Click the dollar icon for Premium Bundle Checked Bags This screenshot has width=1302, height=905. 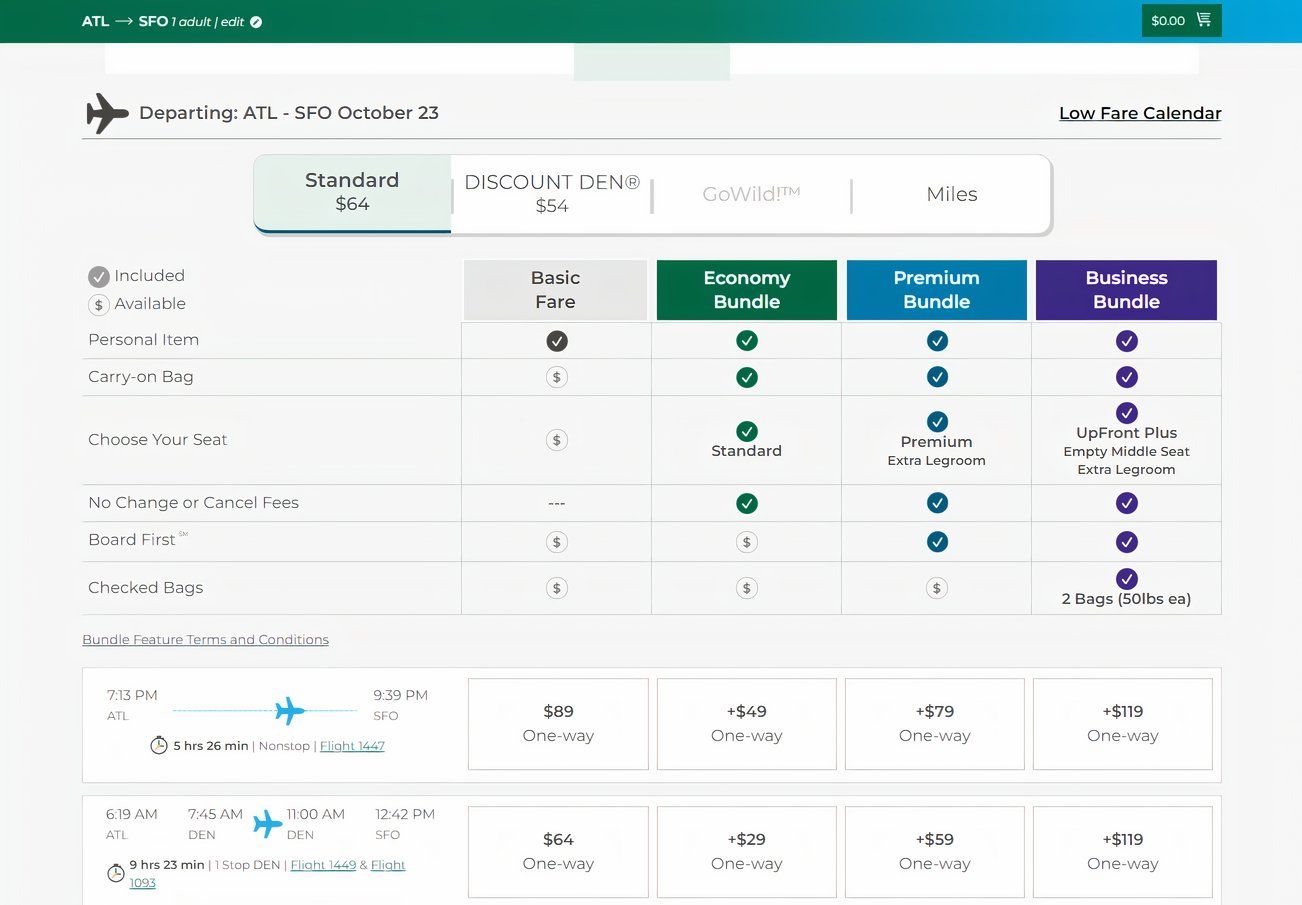point(936,588)
